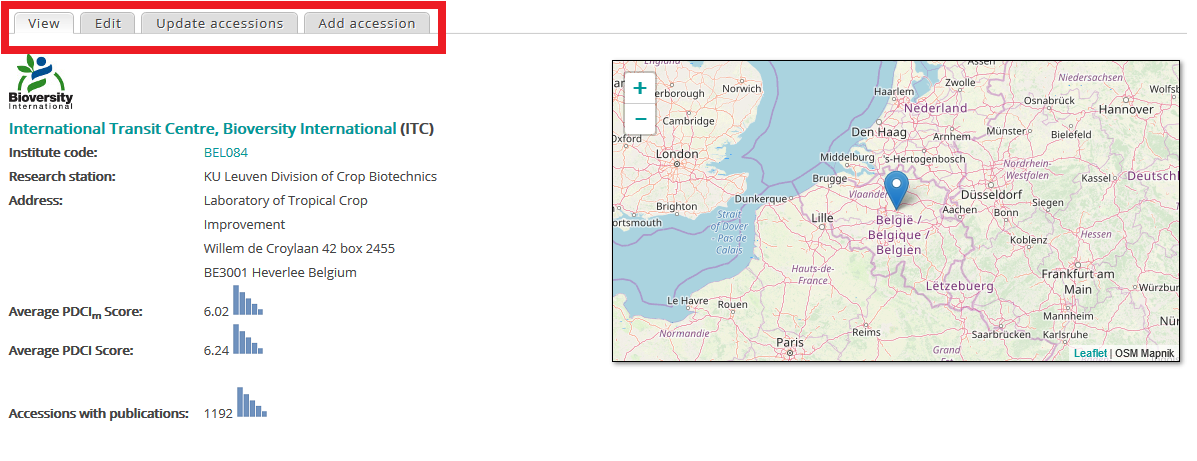This screenshot has width=1197, height=461.
Task: Click the blue location marker on map
Action: (x=896, y=189)
